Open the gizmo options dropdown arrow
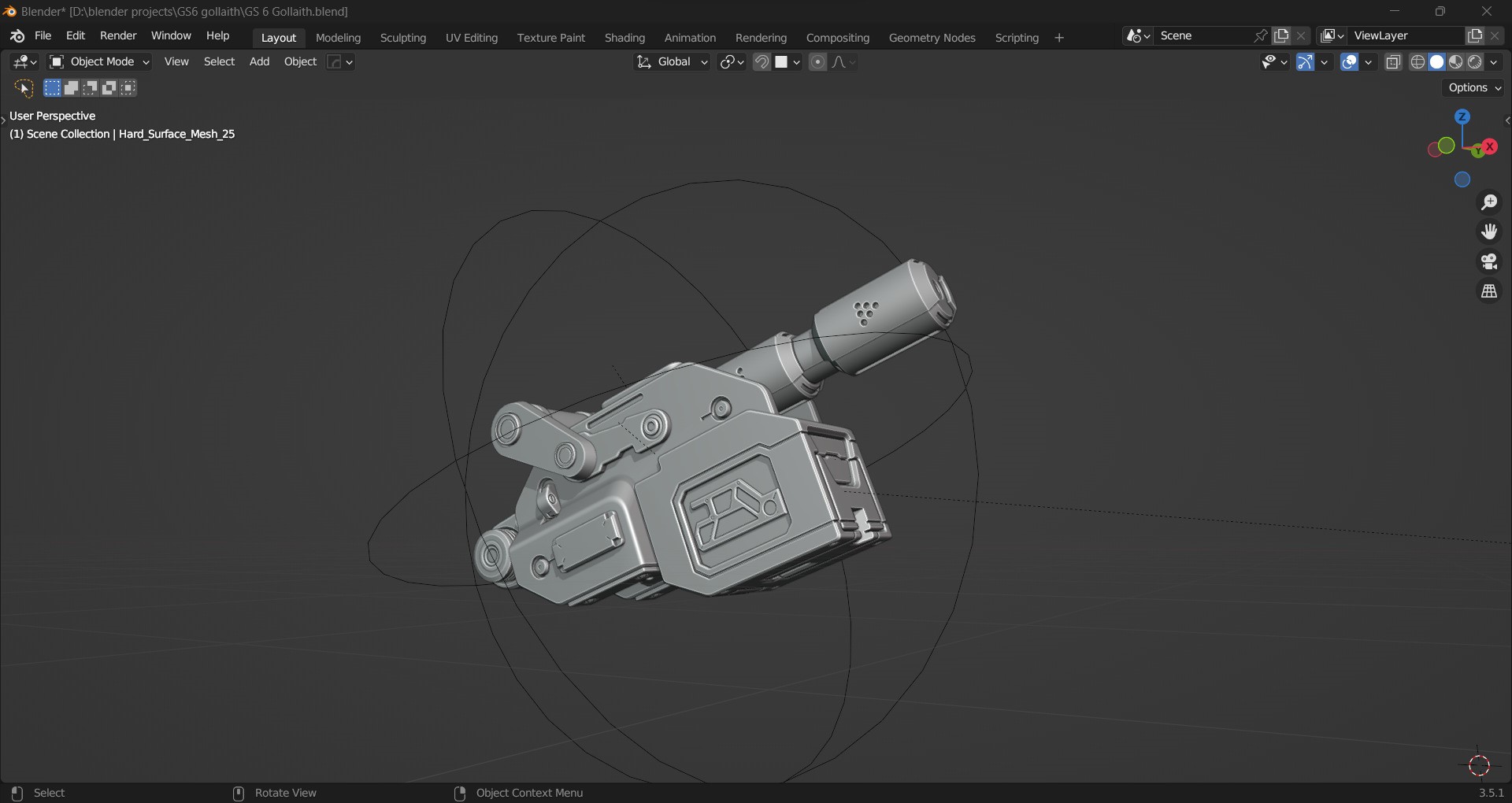This screenshot has height=803, width=1512. click(1325, 62)
